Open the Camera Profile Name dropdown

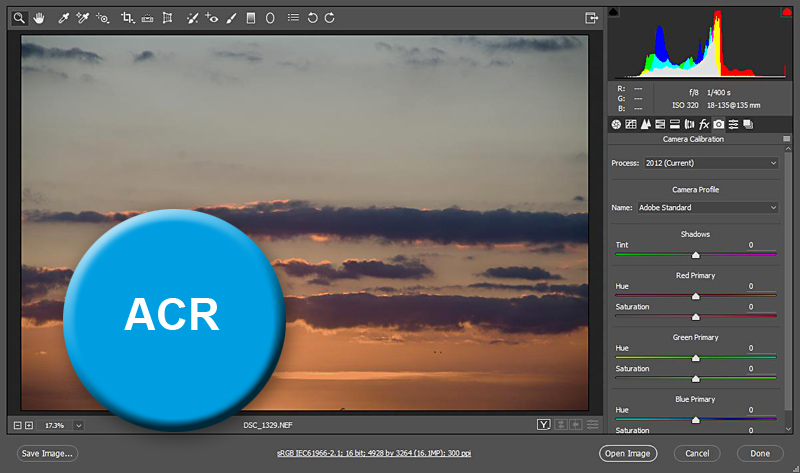[709, 208]
